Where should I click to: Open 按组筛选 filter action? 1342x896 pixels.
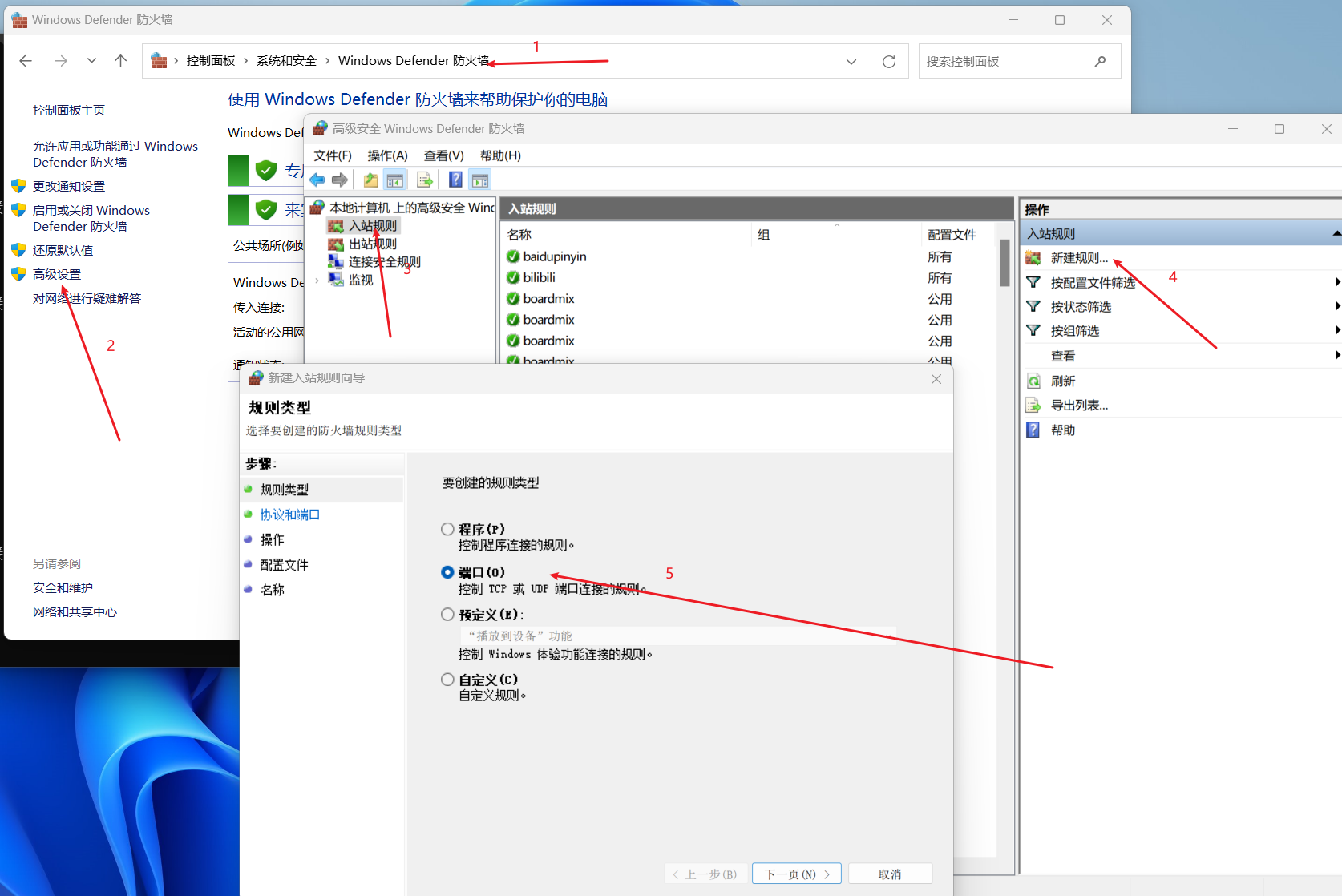[1074, 331]
